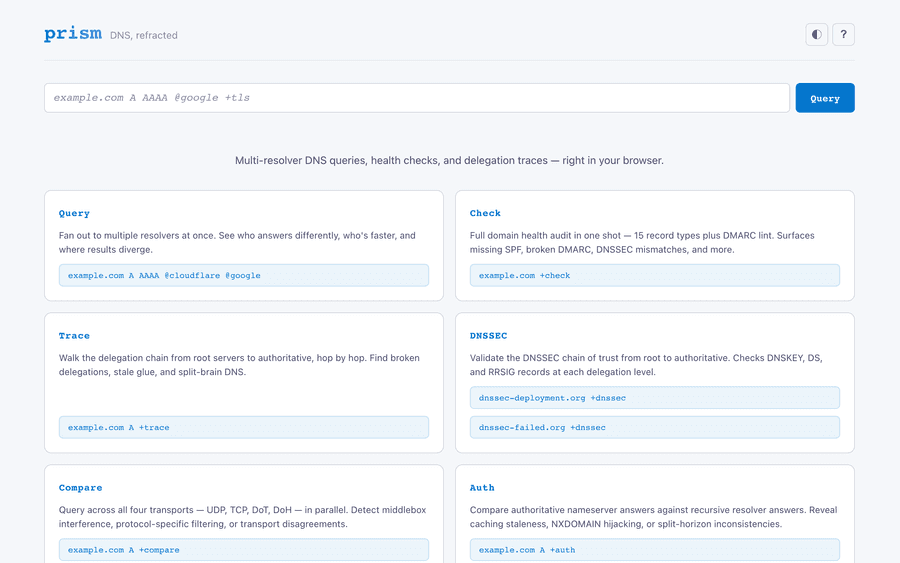Click the Check card heading
Image resolution: width=900 pixels, height=563 pixels.
tap(485, 213)
